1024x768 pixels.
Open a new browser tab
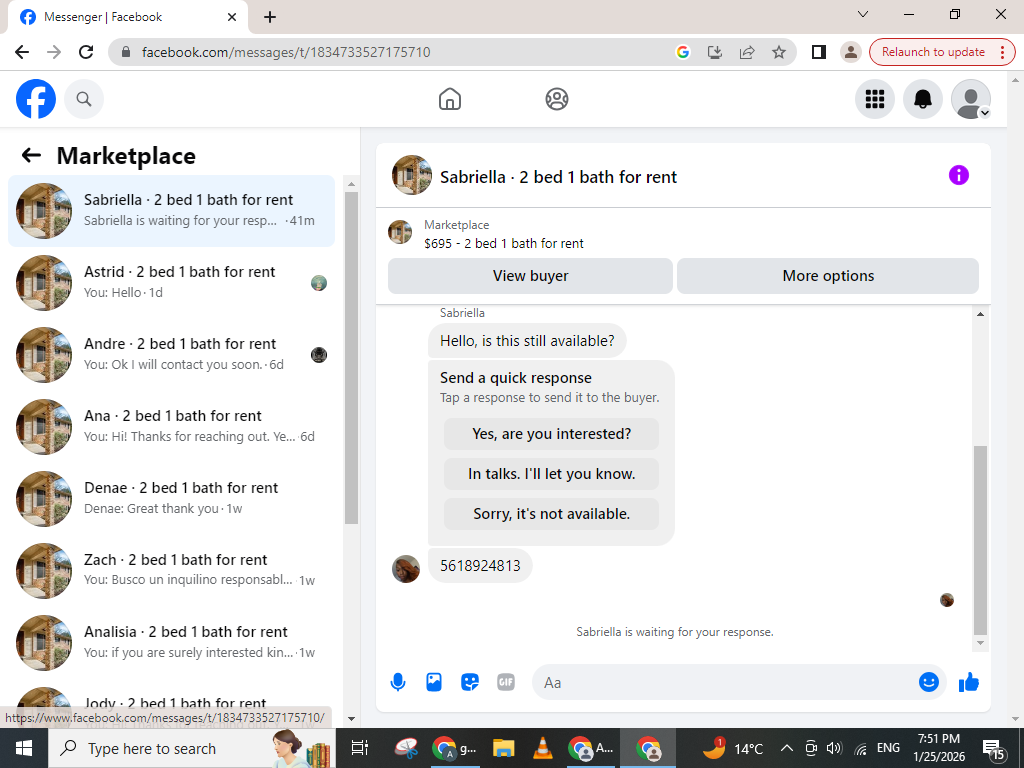[270, 17]
